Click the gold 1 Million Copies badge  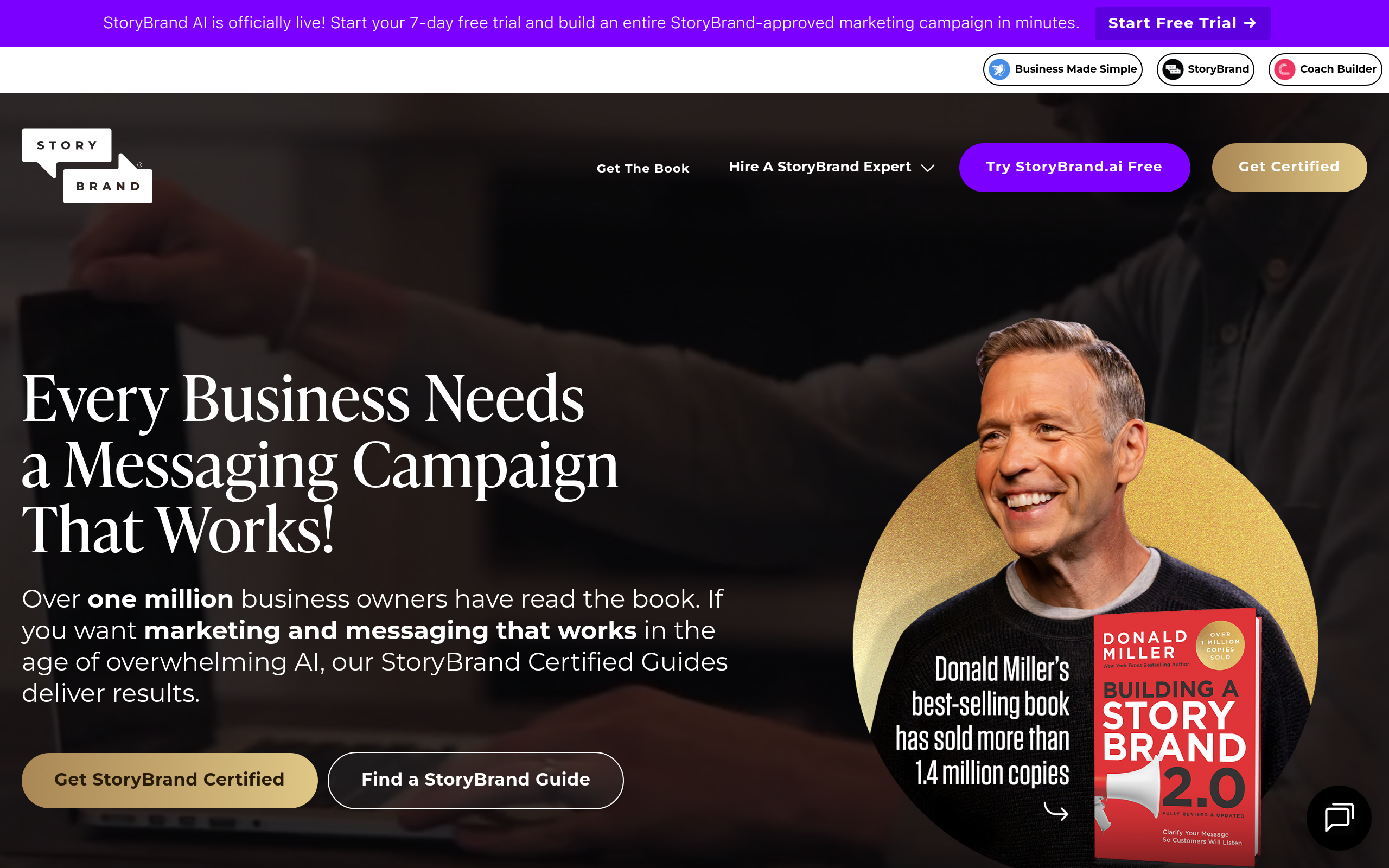[x=1220, y=646]
